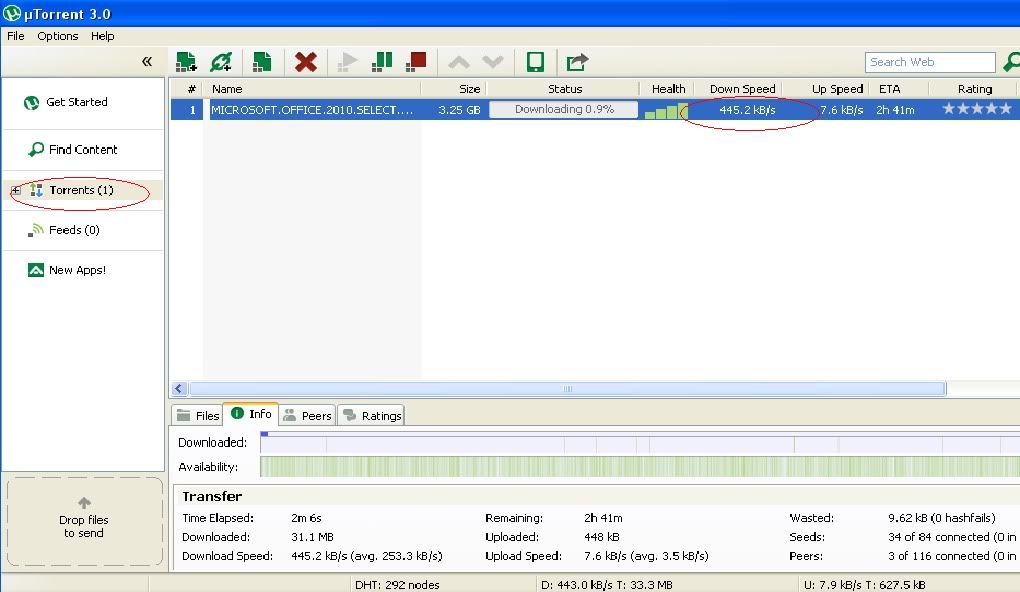1020x592 pixels.
Task: Click the Availability bar
Action: pos(639,466)
